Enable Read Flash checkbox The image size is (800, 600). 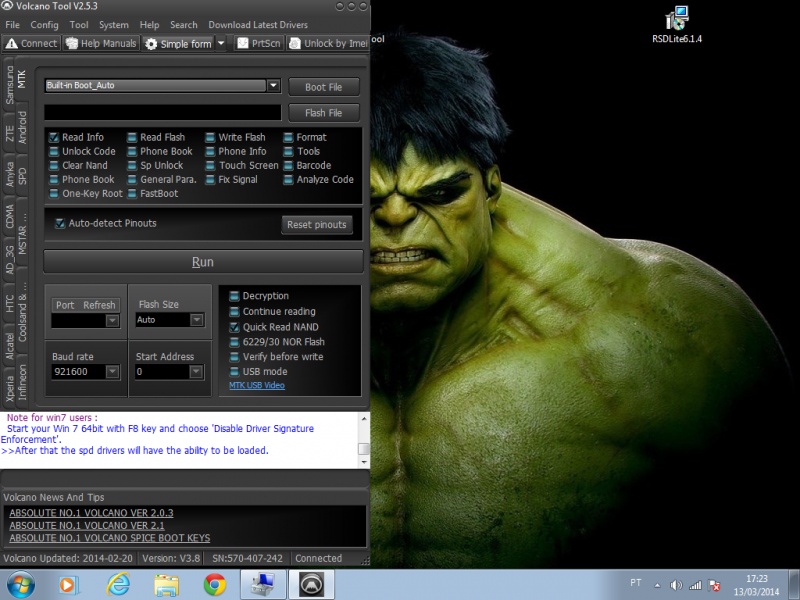click(132, 137)
